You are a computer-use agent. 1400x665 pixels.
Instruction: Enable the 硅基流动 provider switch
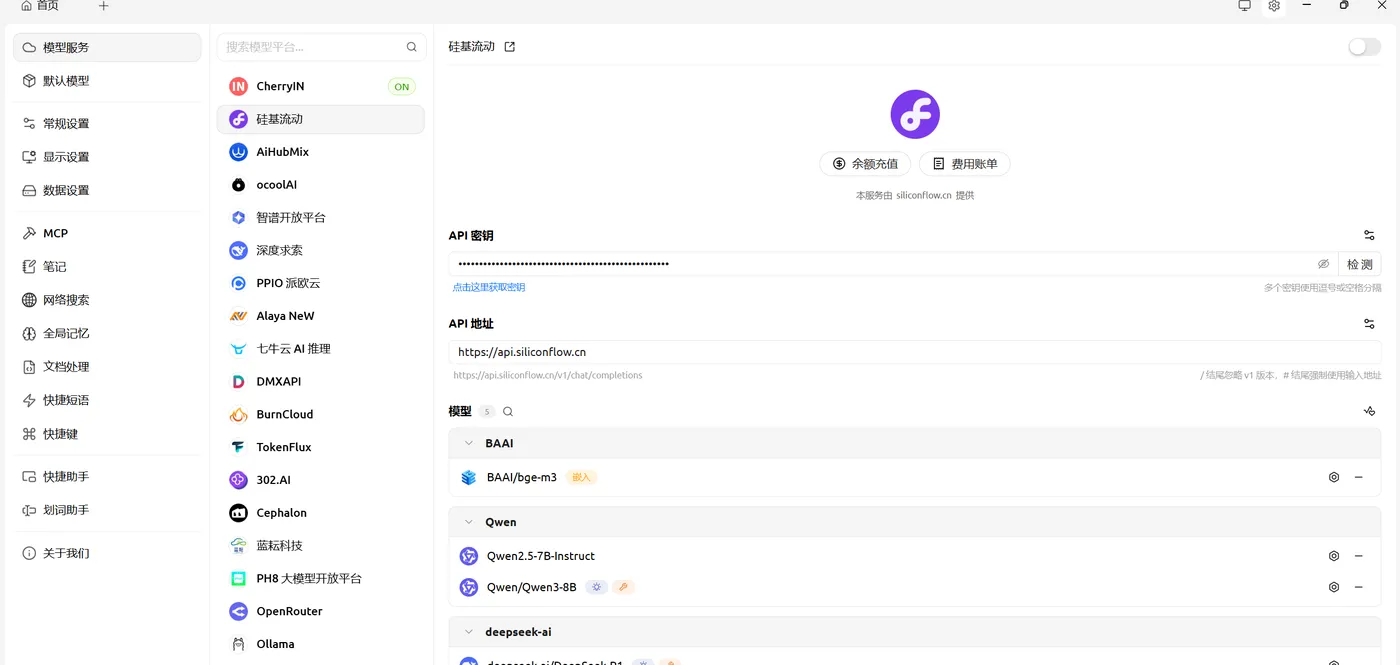pyautogui.click(x=1364, y=47)
